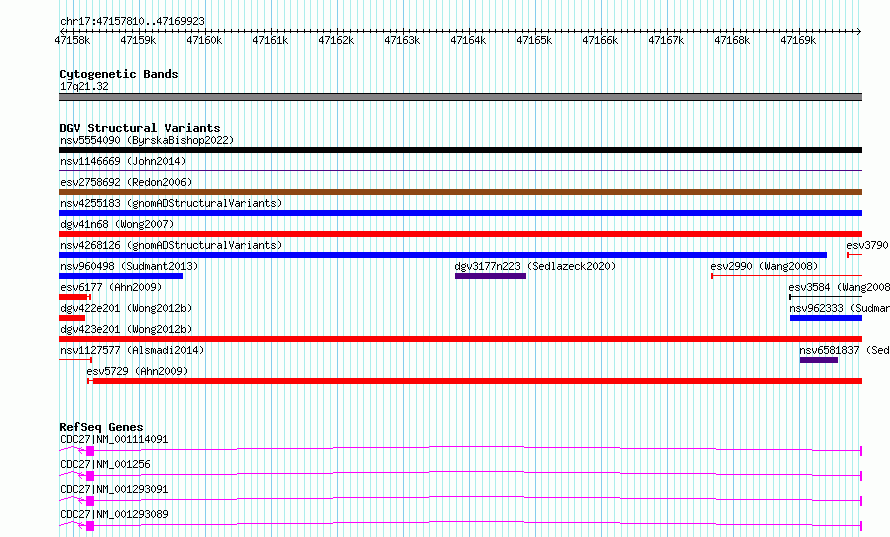Open nsv1146669 (John2014) variant label
Image resolution: width=890 pixels, height=537 pixels.
(123, 161)
